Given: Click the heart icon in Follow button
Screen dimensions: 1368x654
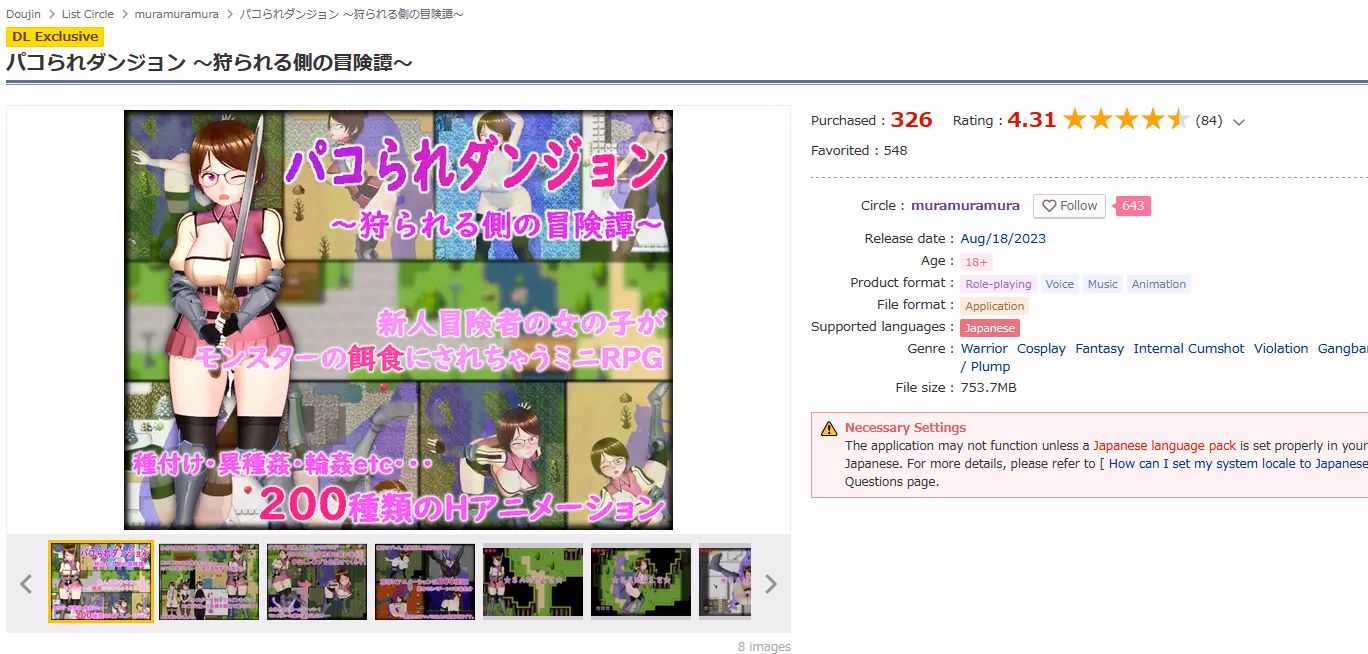Looking at the screenshot, I should pos(1049,206).
